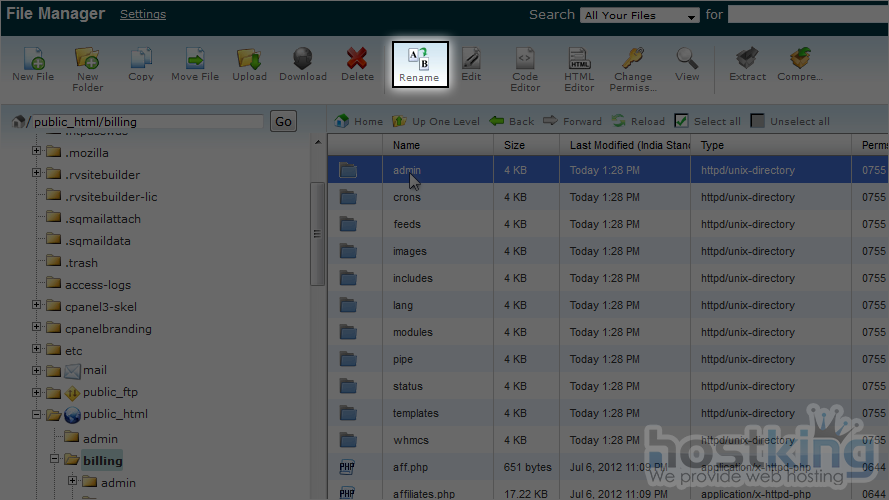Sort files by Name column header
This screenshot has width=889, height=500.
406,145
